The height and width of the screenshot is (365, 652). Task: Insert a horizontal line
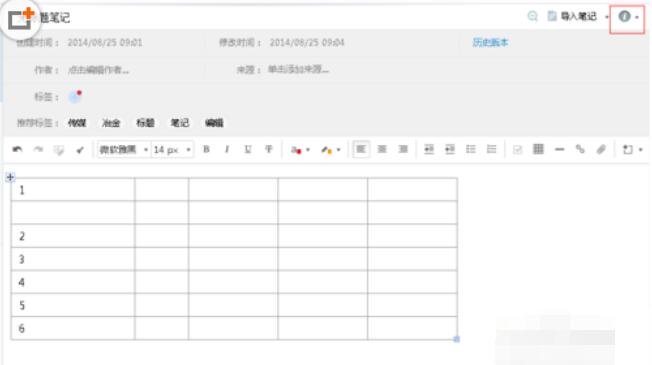tap(560, 149)
